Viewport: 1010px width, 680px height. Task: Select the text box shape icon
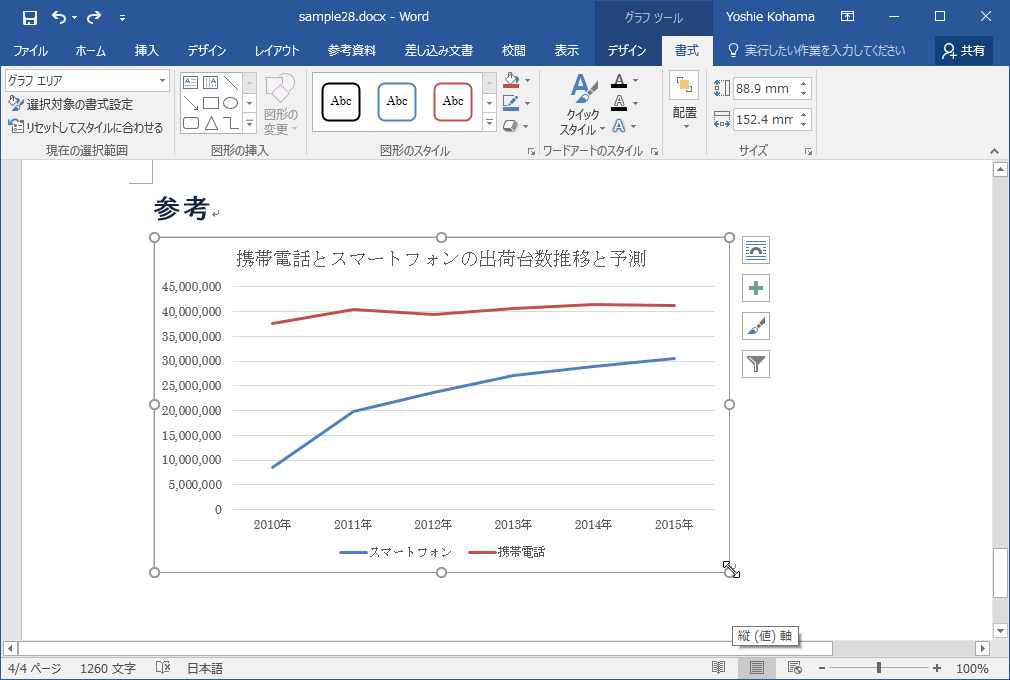(x=191, y=83)
